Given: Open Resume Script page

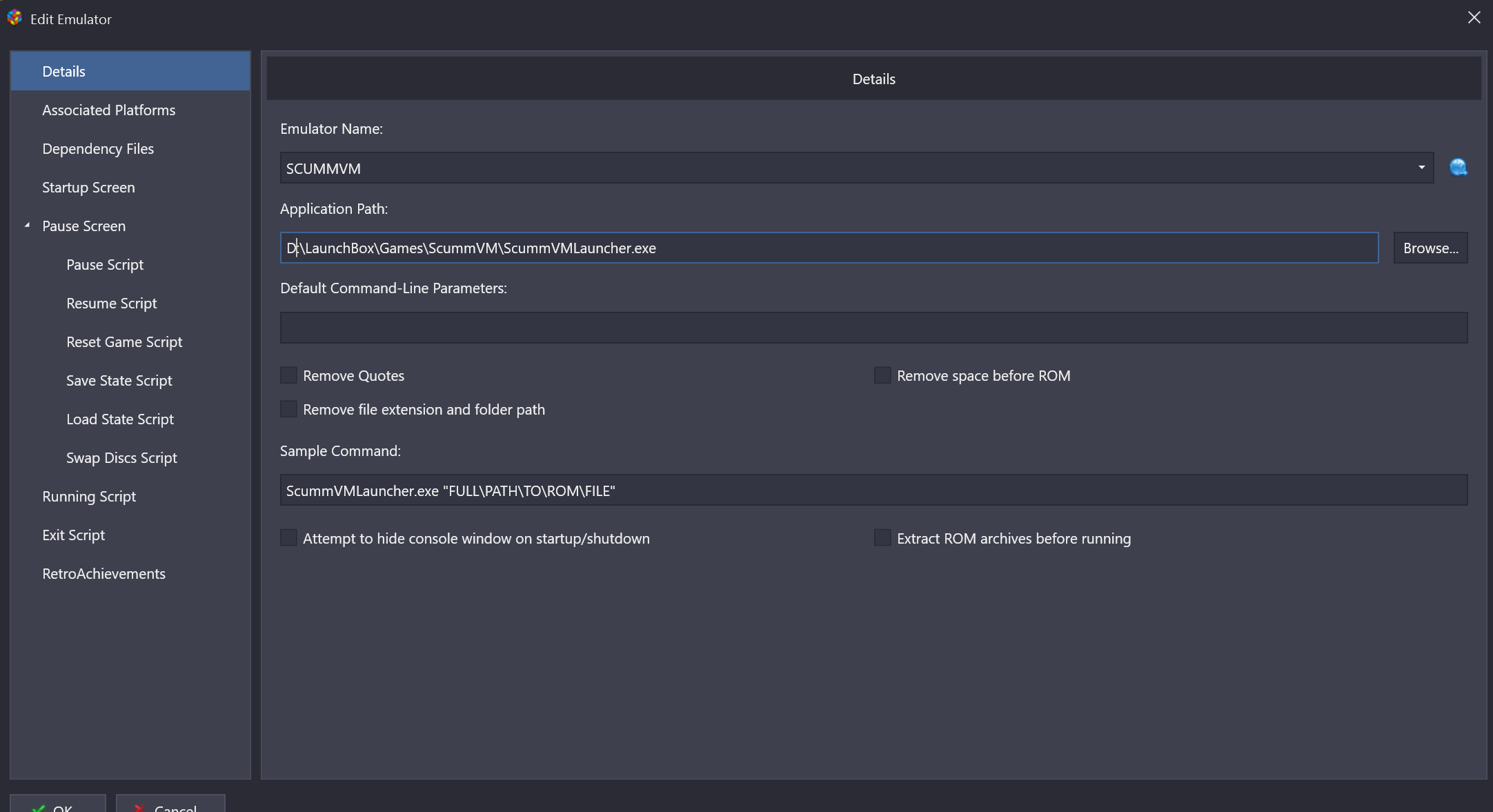Looking at the screenshot, I should point(130,303).
